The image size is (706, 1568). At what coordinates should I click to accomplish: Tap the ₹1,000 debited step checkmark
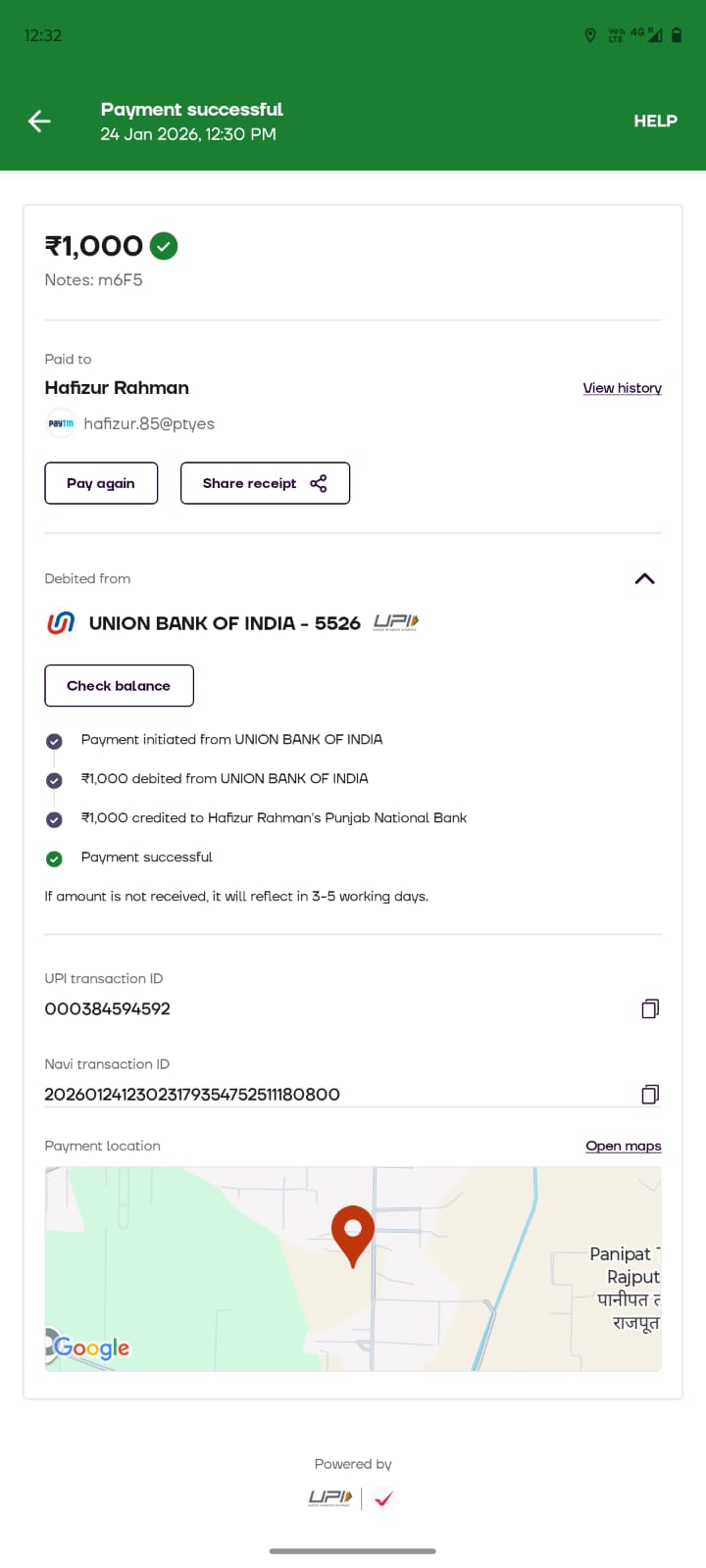tap(54, 780)
